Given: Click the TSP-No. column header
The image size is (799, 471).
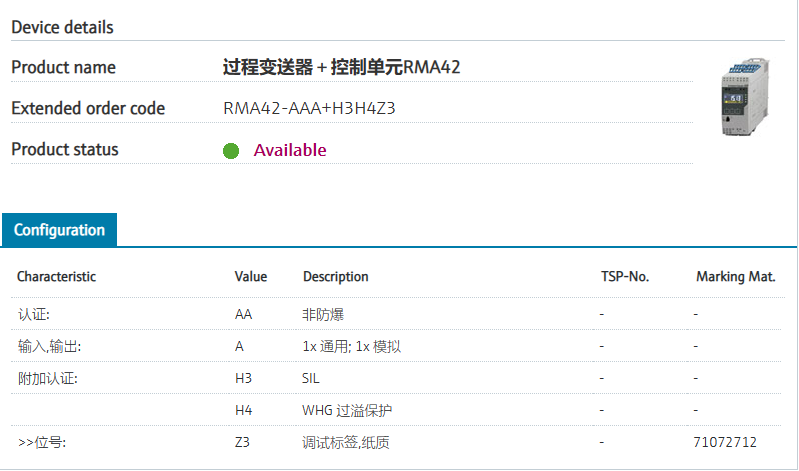Looking at the screenshot, I should [625, 276].
